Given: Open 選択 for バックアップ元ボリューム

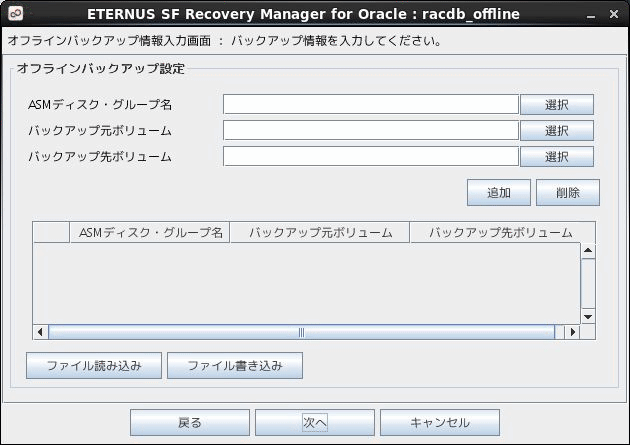Looking at the screenshot, I should coord(557,130).
